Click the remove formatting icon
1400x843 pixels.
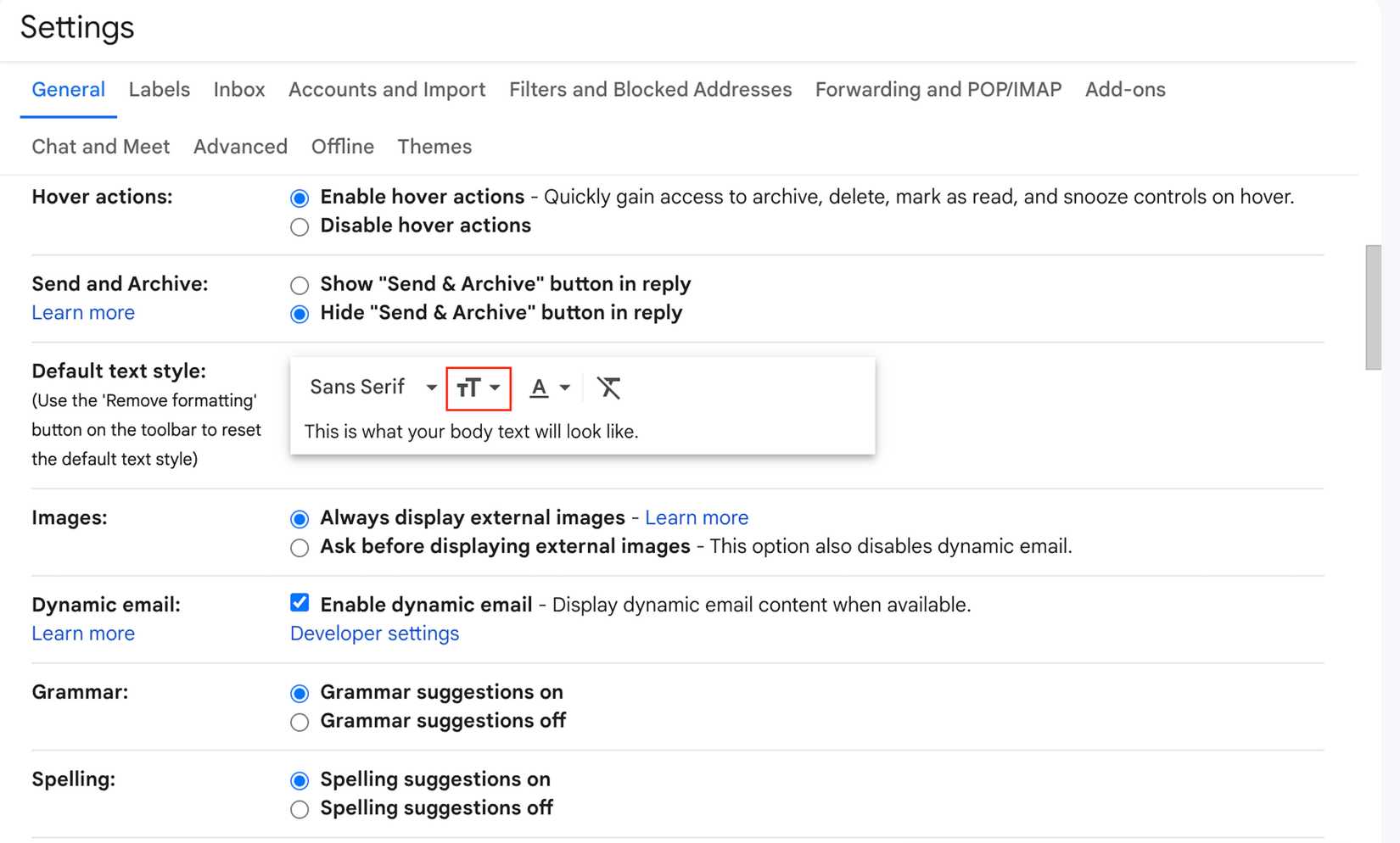(x=609, y=388)
